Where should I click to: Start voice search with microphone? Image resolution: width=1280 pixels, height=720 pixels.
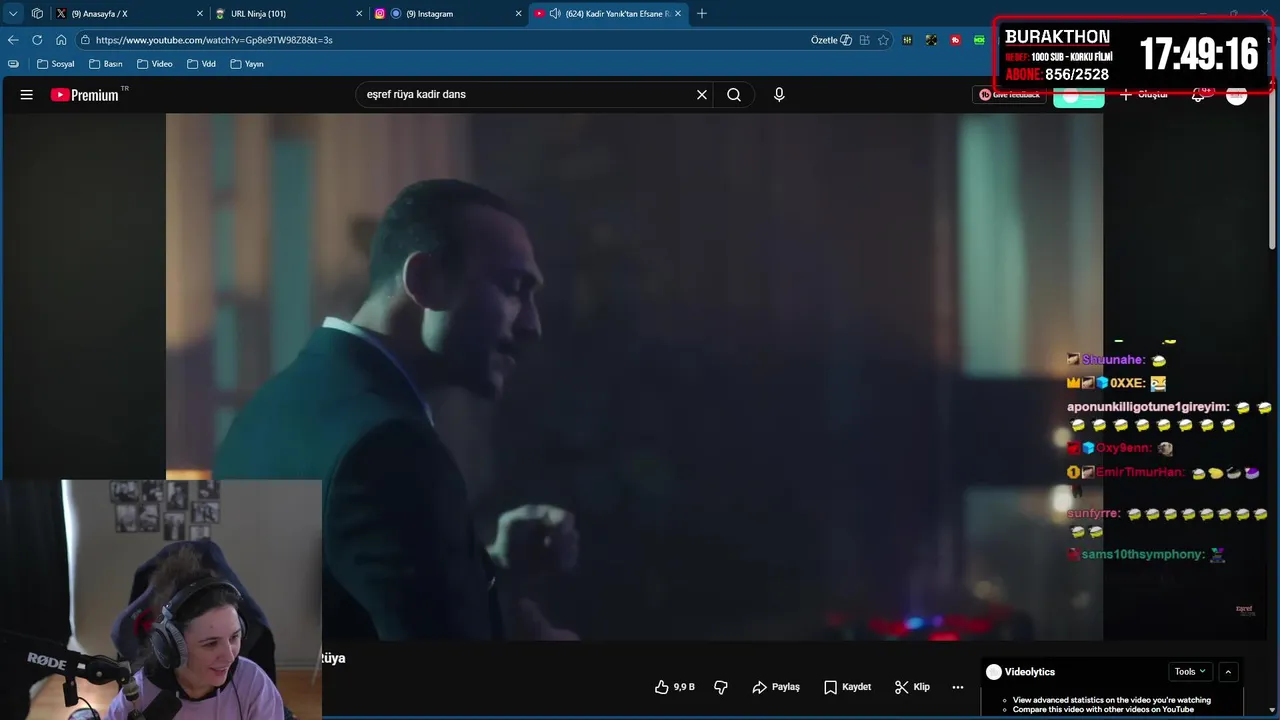[779, 95]
